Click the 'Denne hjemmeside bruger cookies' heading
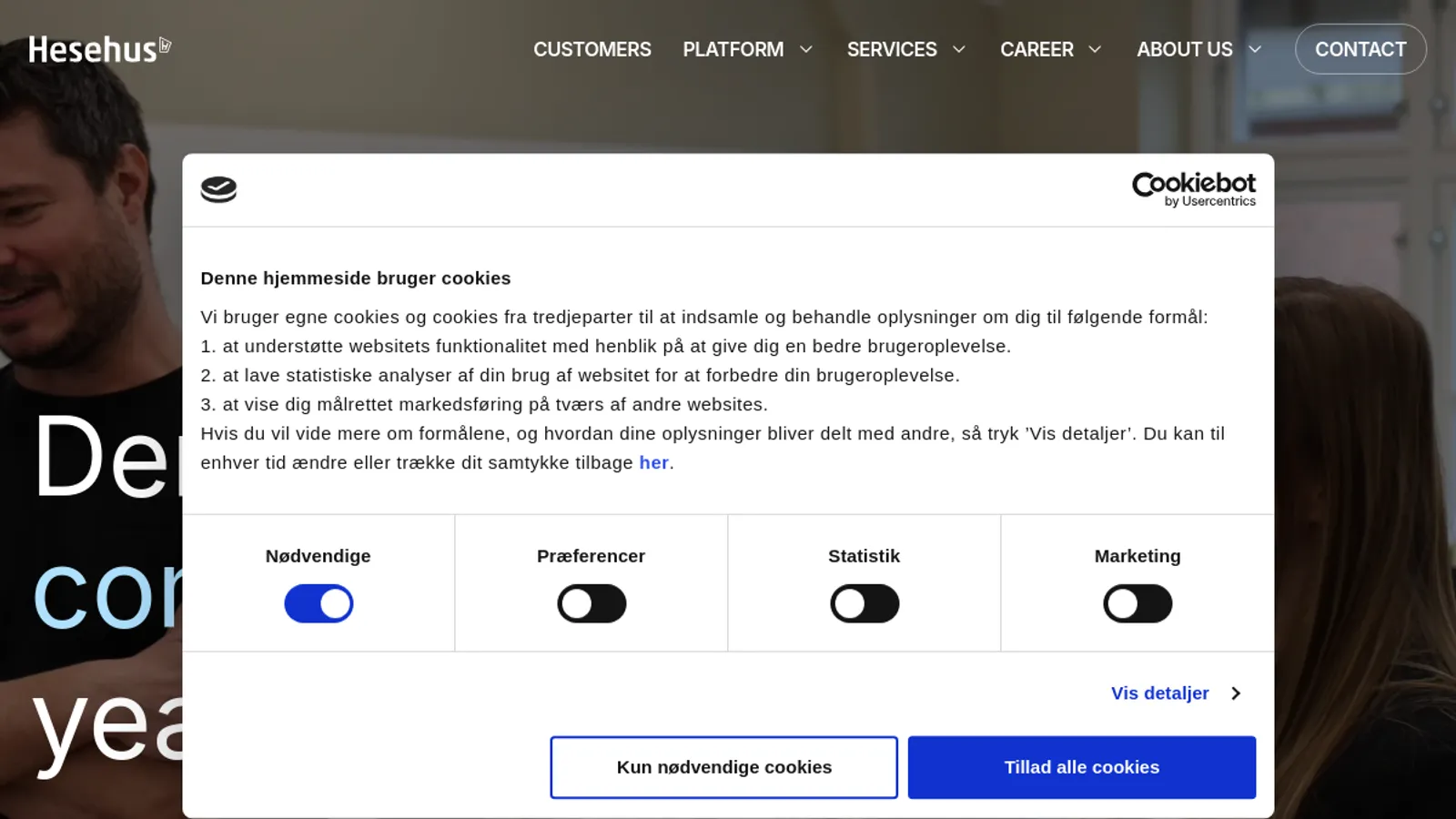1456x819 pixels. pos(356,278)
